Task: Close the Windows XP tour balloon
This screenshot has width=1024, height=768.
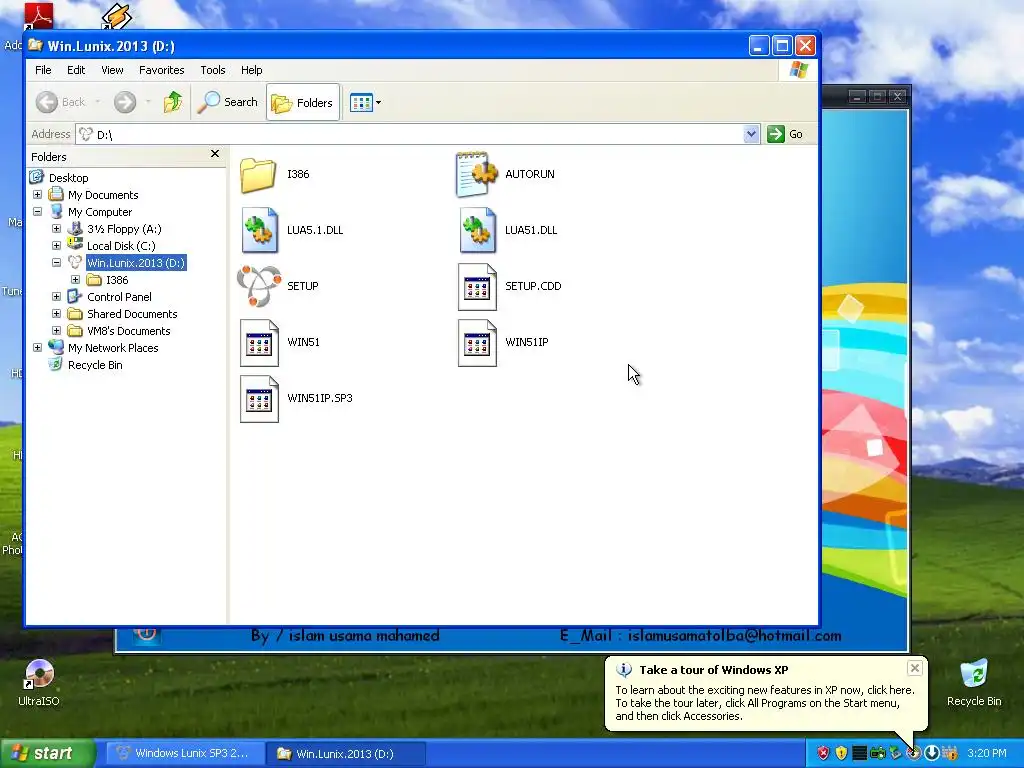Action: coord(914,668)
